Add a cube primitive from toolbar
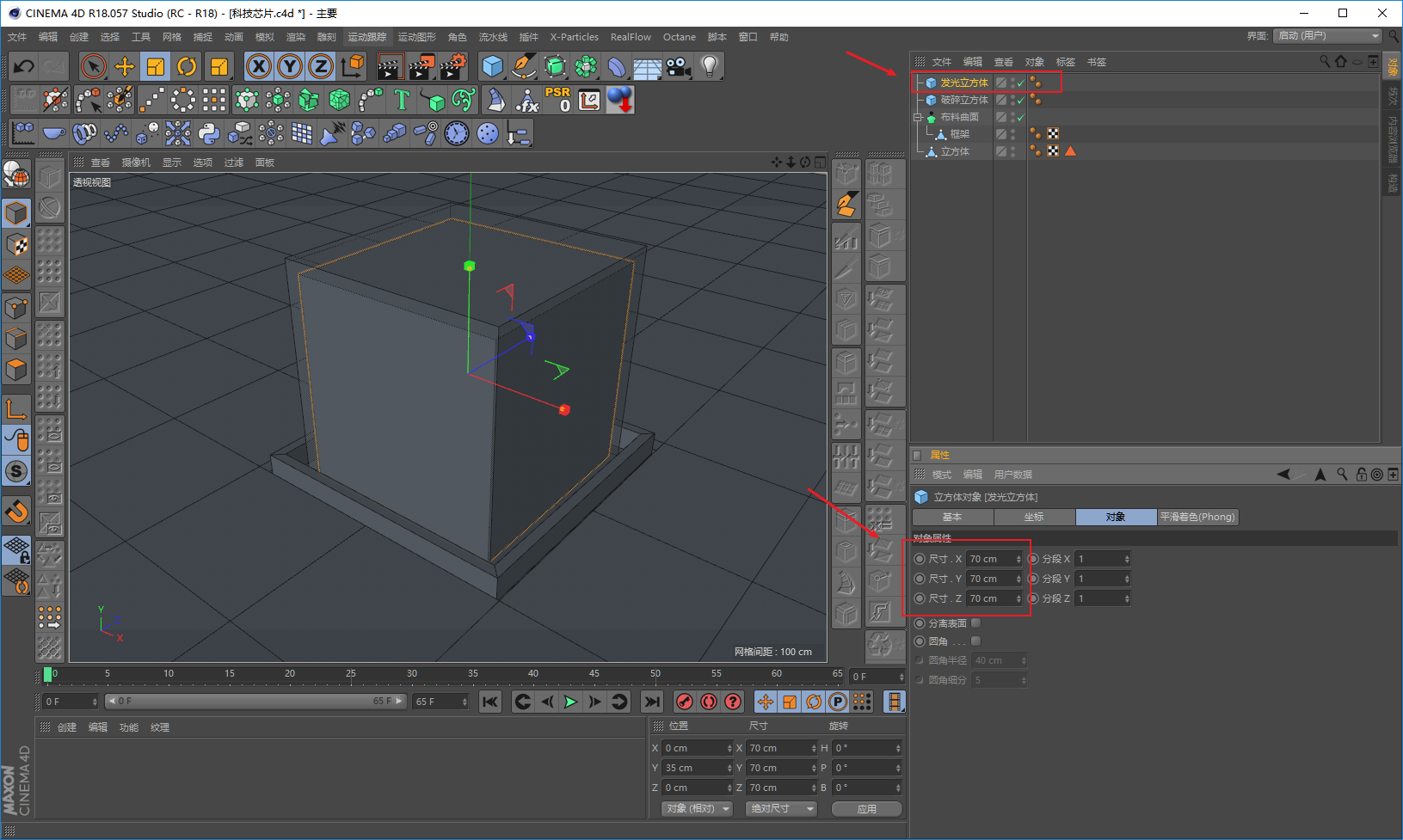1403x840 pixels. coord(493,66)
